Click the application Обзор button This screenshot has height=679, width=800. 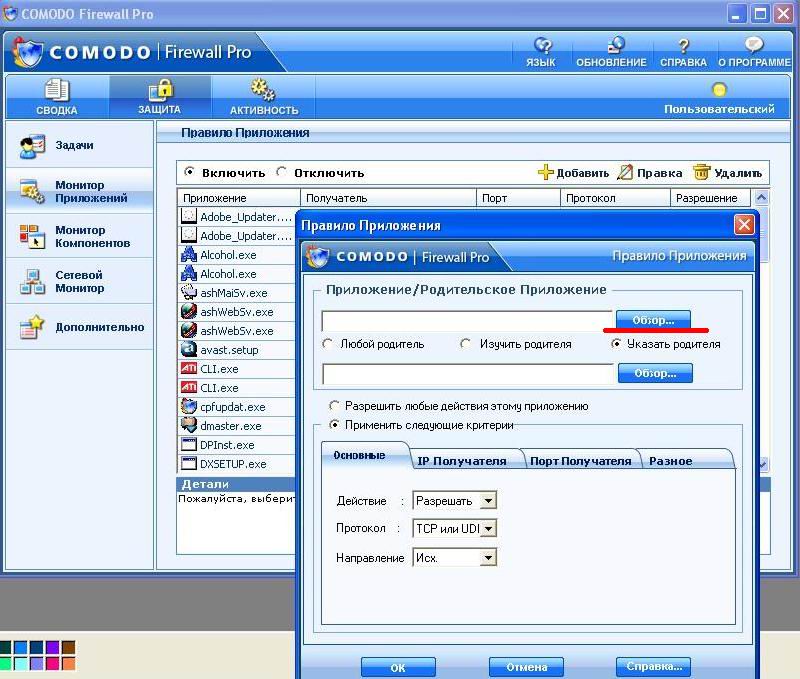pos(654,320)
